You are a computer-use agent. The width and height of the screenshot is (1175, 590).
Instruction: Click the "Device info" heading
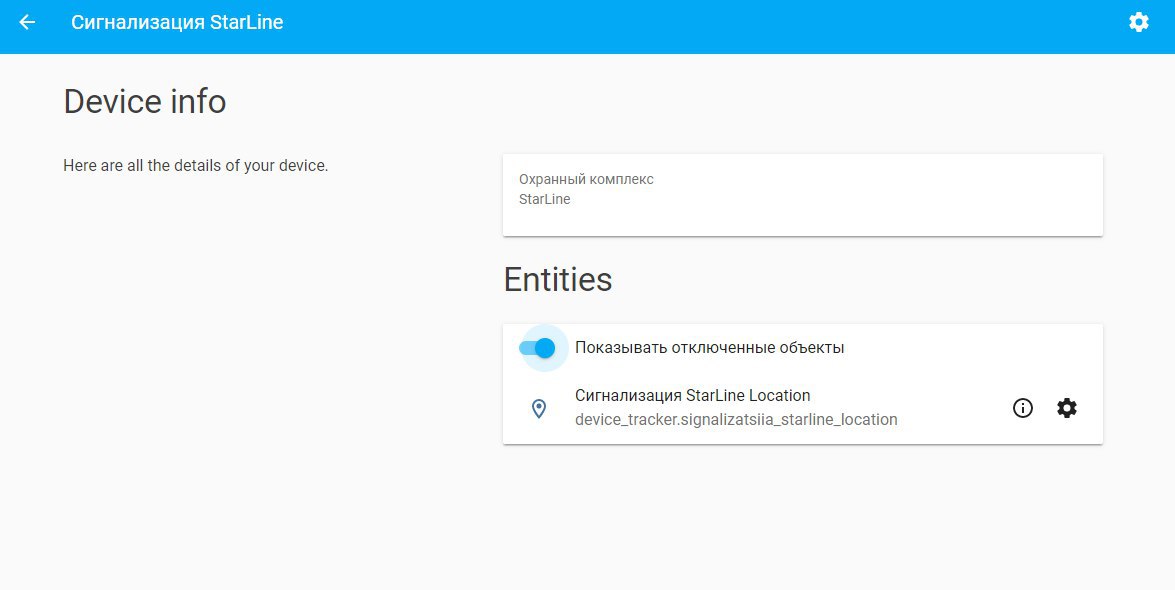pyautogui.click(x=145, y=101)
